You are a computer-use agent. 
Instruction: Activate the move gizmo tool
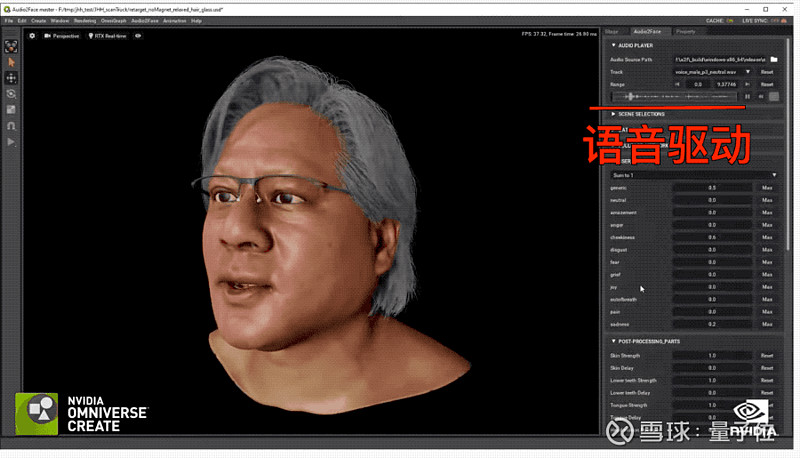(11, 77)
